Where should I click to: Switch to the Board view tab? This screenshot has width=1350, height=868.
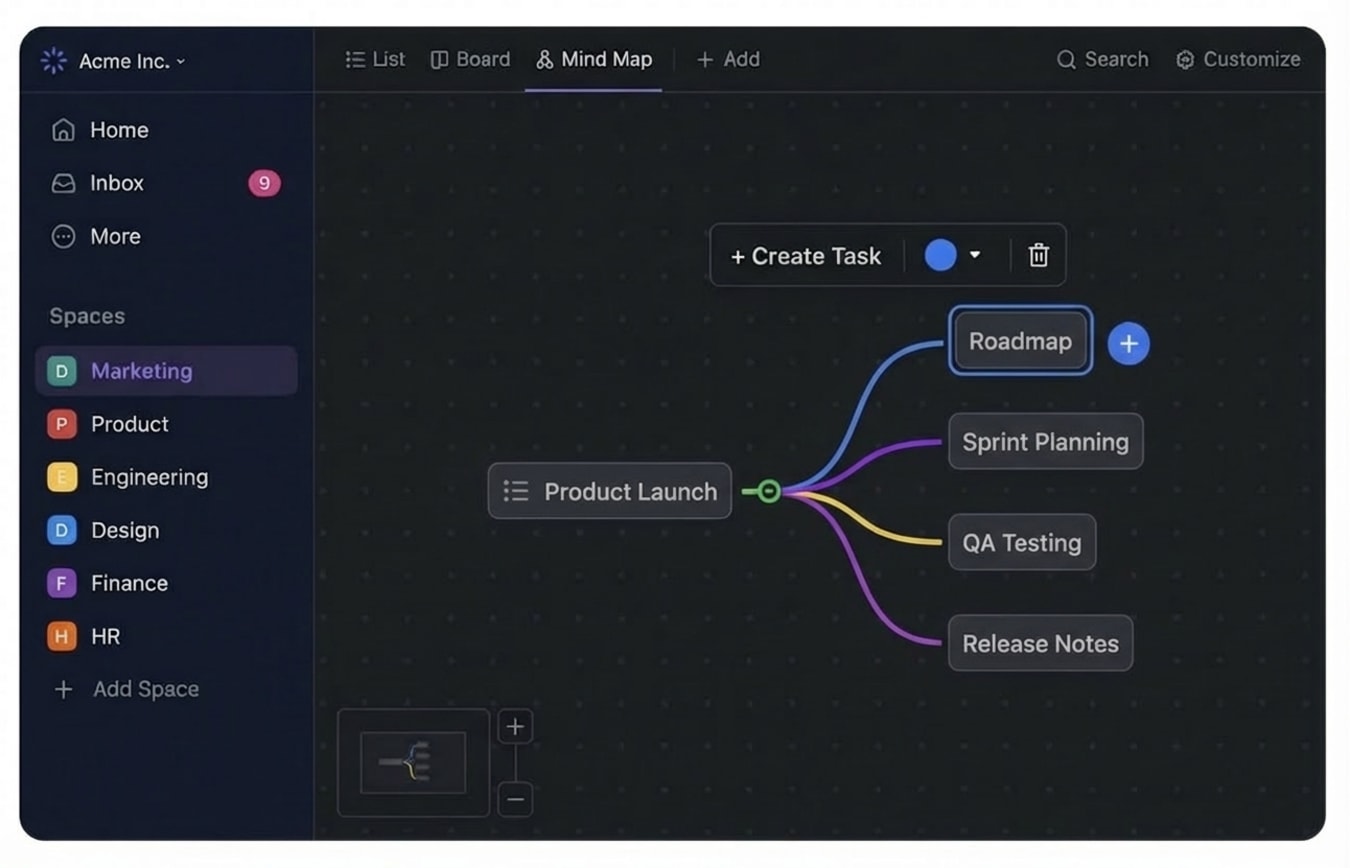click(470, 60)
